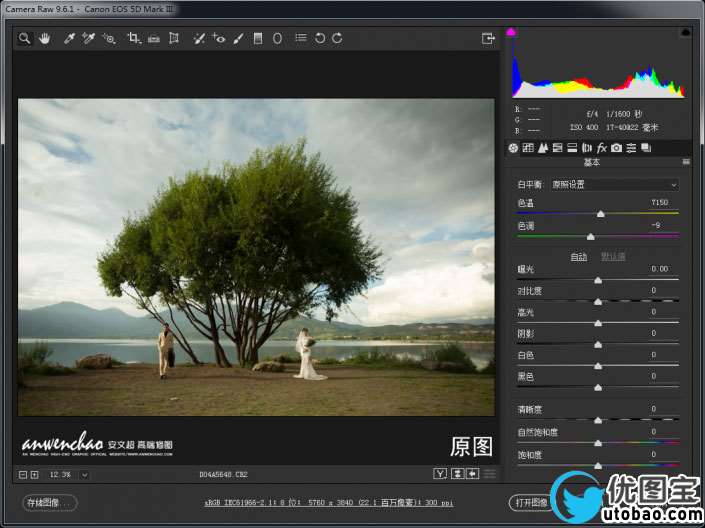The width and height of the screenshot is (705, 528).
Task: Open the 基本 panel options menu
Action: pyautogui.click(x=686, y=162)
